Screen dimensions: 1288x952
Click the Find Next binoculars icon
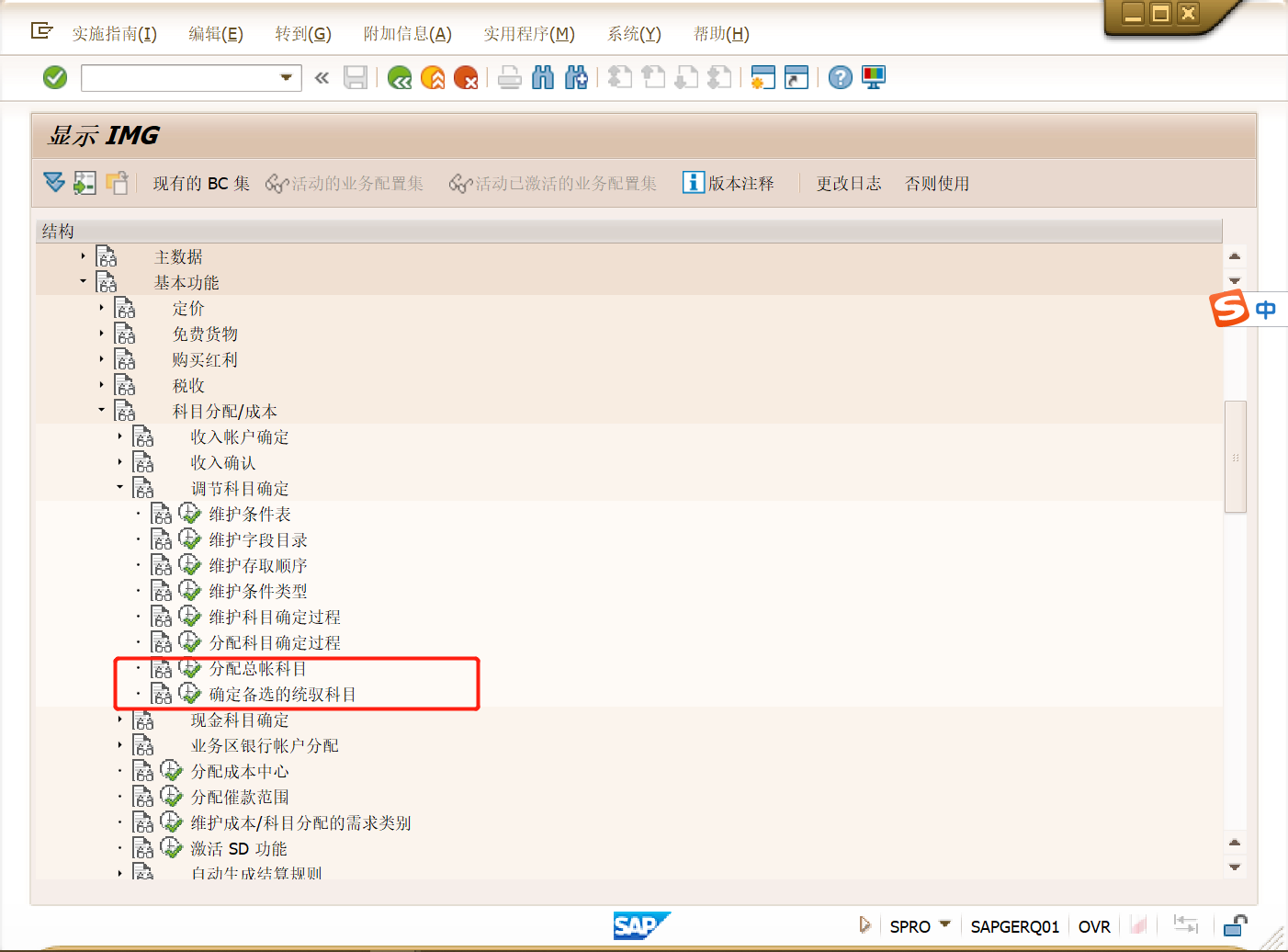pyautogui.click(x=576, y=77)
